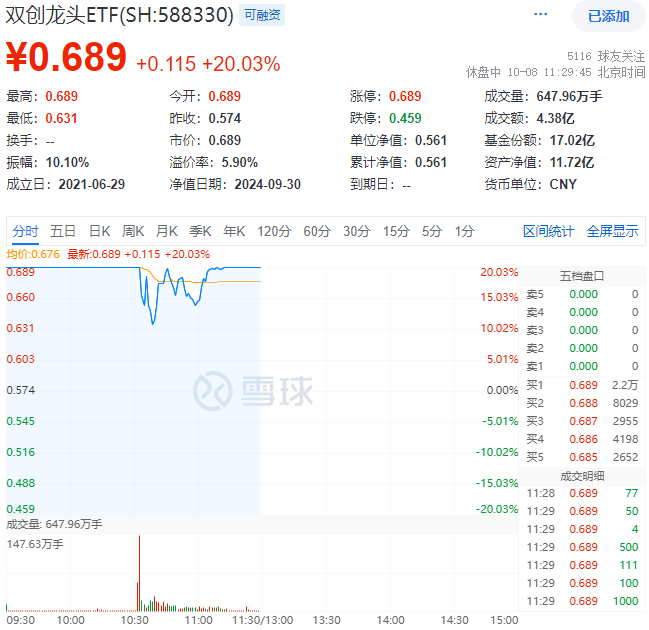Click the 跌停 0.459 limit-down value
This screenshot has width=649, height=630.
[x=405, y=118]
